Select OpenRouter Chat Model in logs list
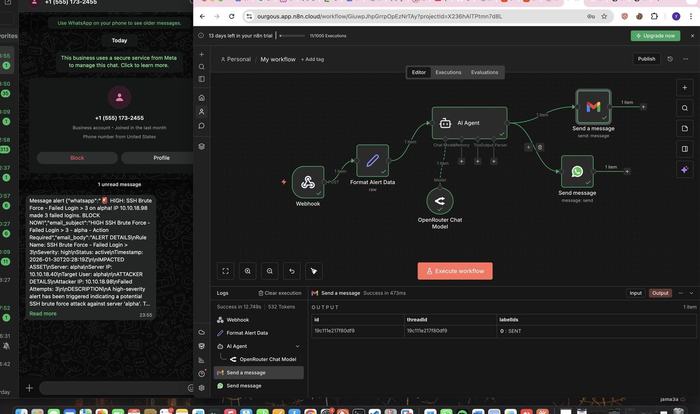700x414 pixels. click(x=262, y=359)
